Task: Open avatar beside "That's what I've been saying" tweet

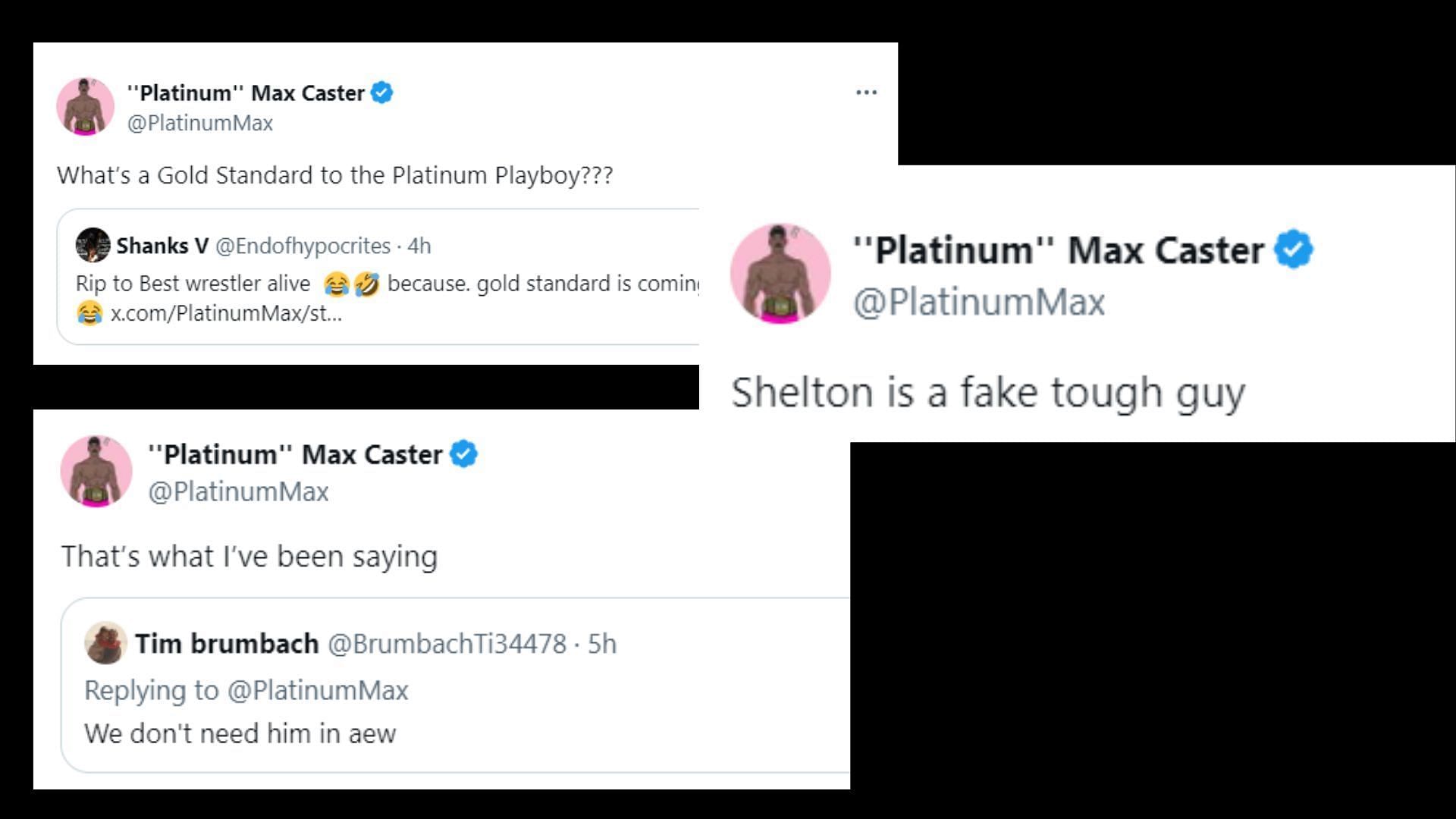Action: (x=96, y=471)
